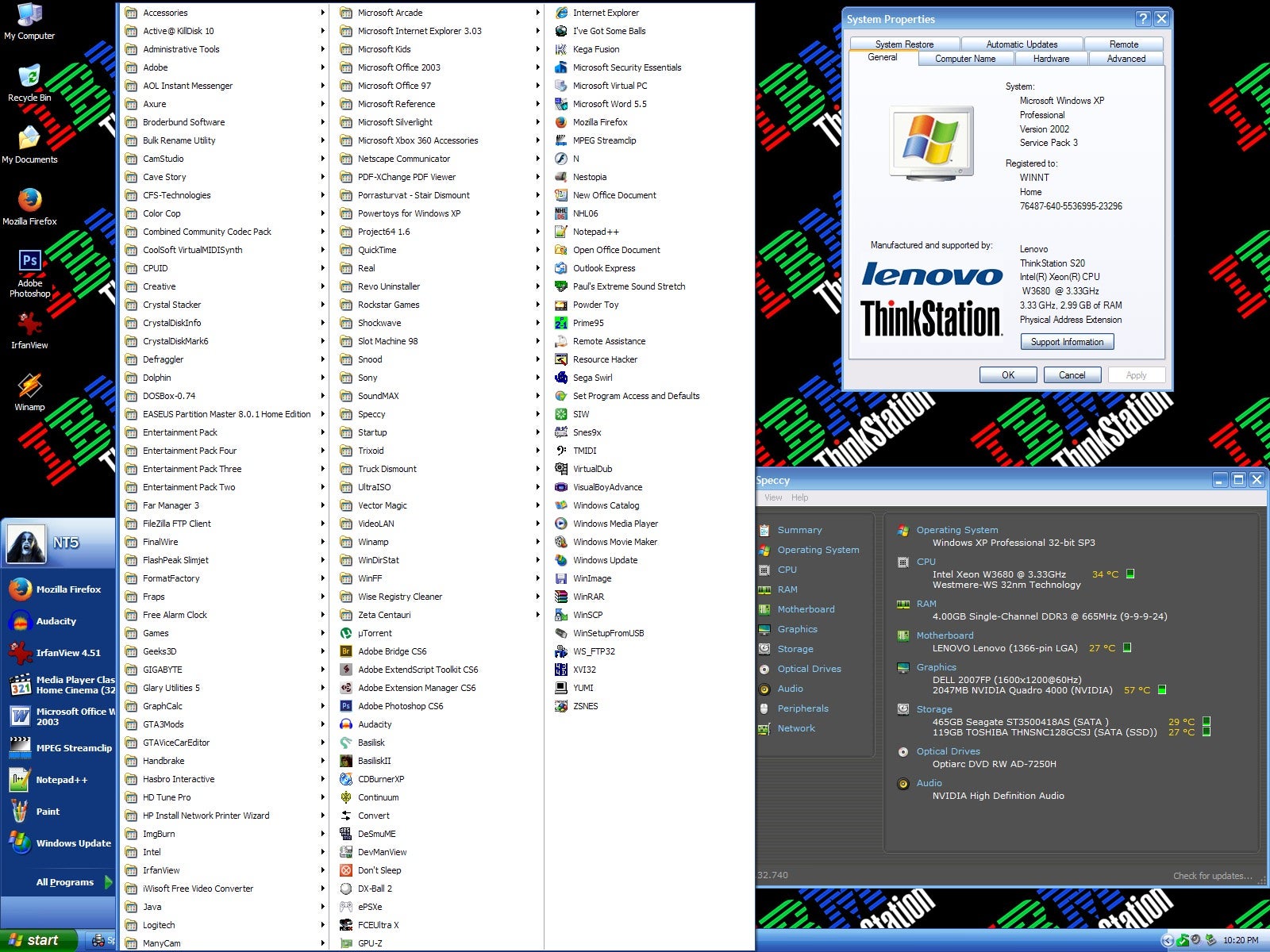The height and width of the screenshot is (952, 1270).
Task: Click the CPU heading link in Speccy summary
Action: tap(926, 562)
